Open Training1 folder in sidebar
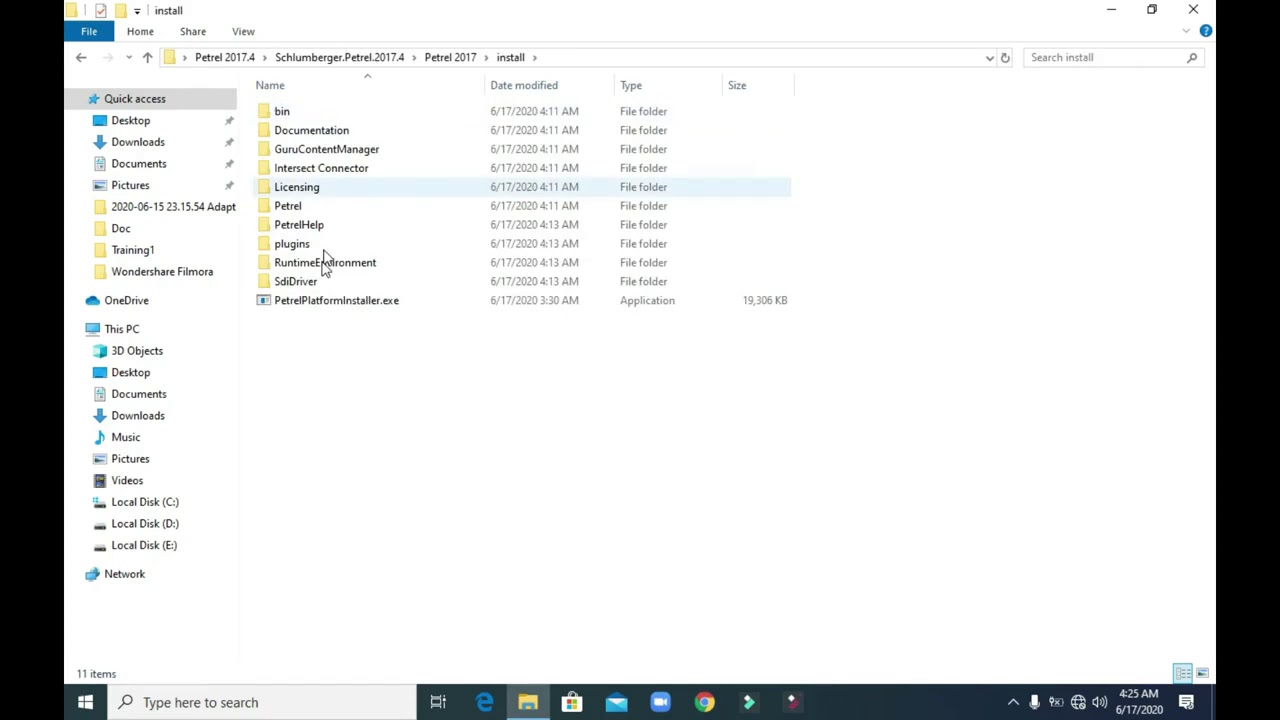Screen dimensions: 1280x720 click(132, 250)
